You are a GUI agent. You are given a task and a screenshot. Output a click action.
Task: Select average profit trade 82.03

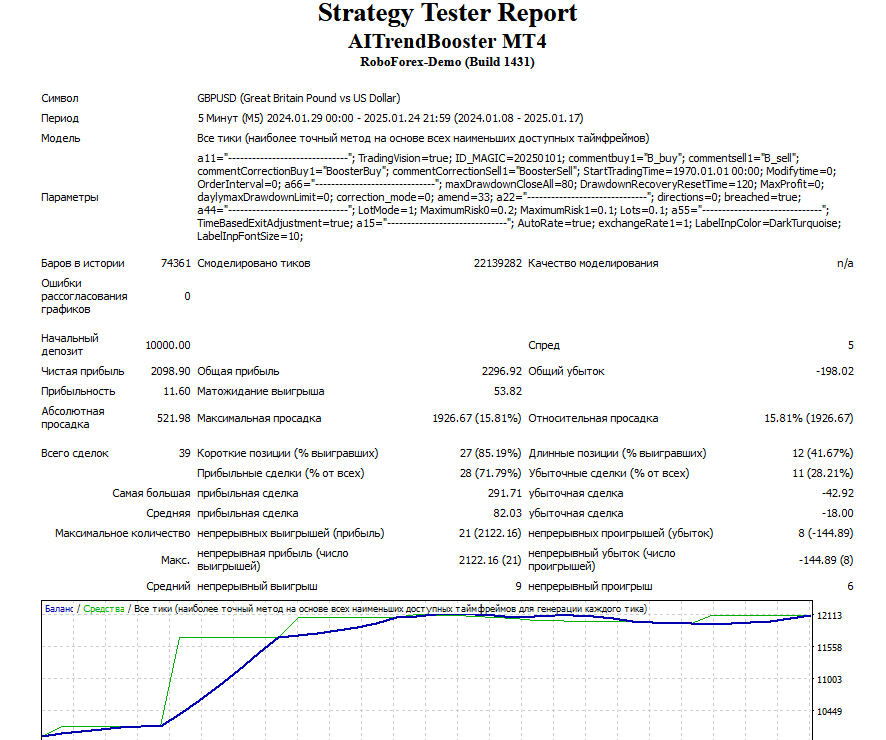[x=507, y=513]
